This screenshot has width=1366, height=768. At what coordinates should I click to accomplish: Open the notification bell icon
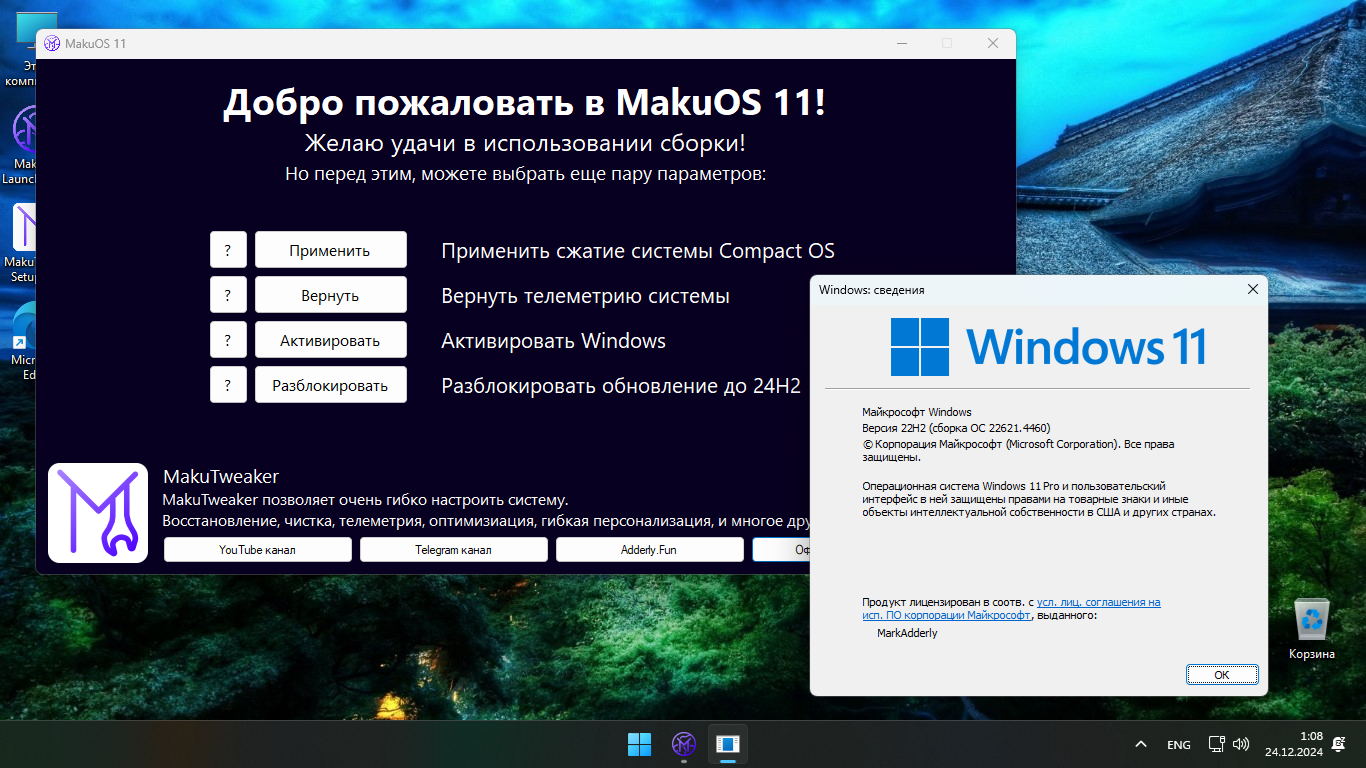coord(1338,744)
